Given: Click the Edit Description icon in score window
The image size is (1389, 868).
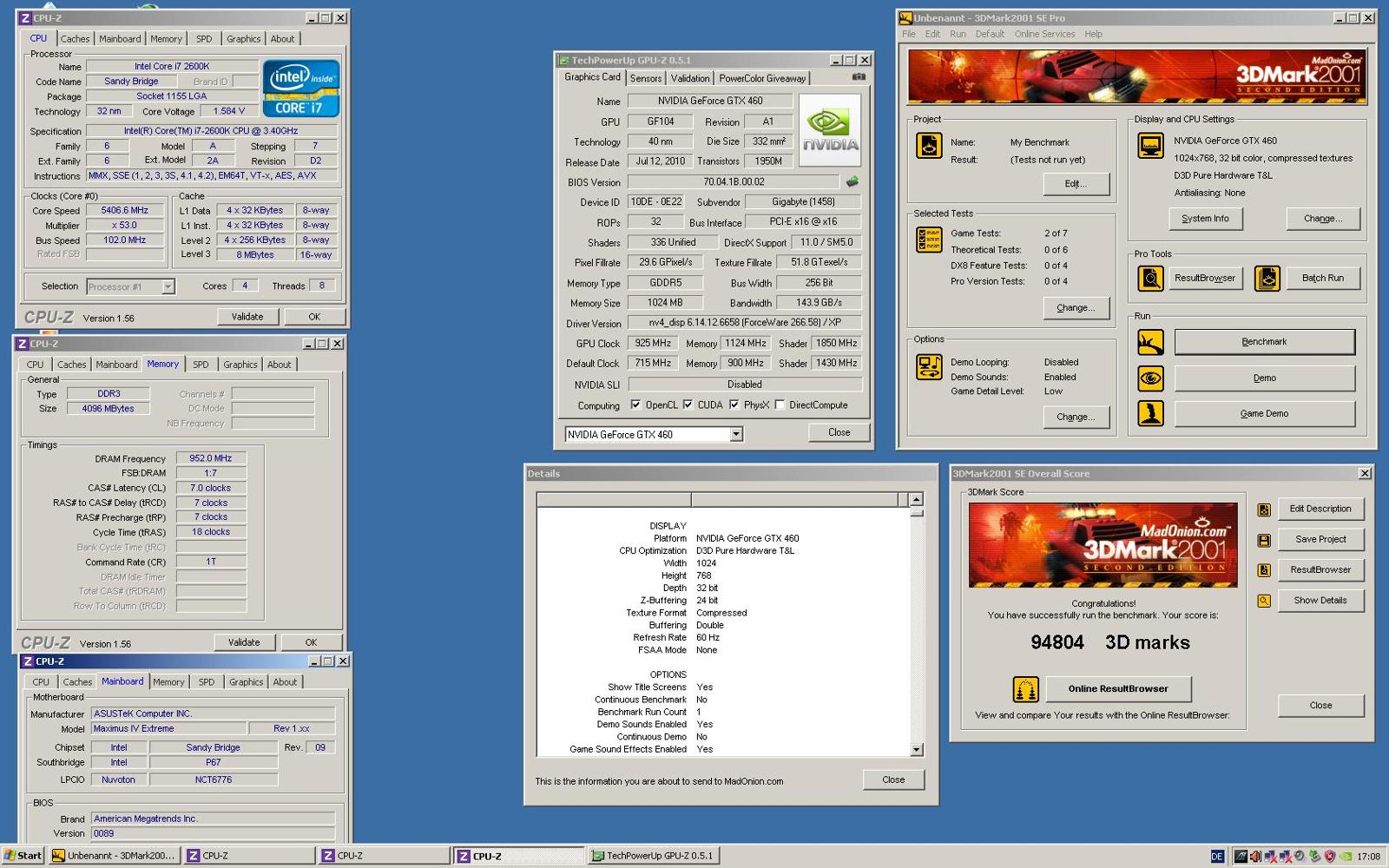Looking at the screenshot, I should 1264,510.
